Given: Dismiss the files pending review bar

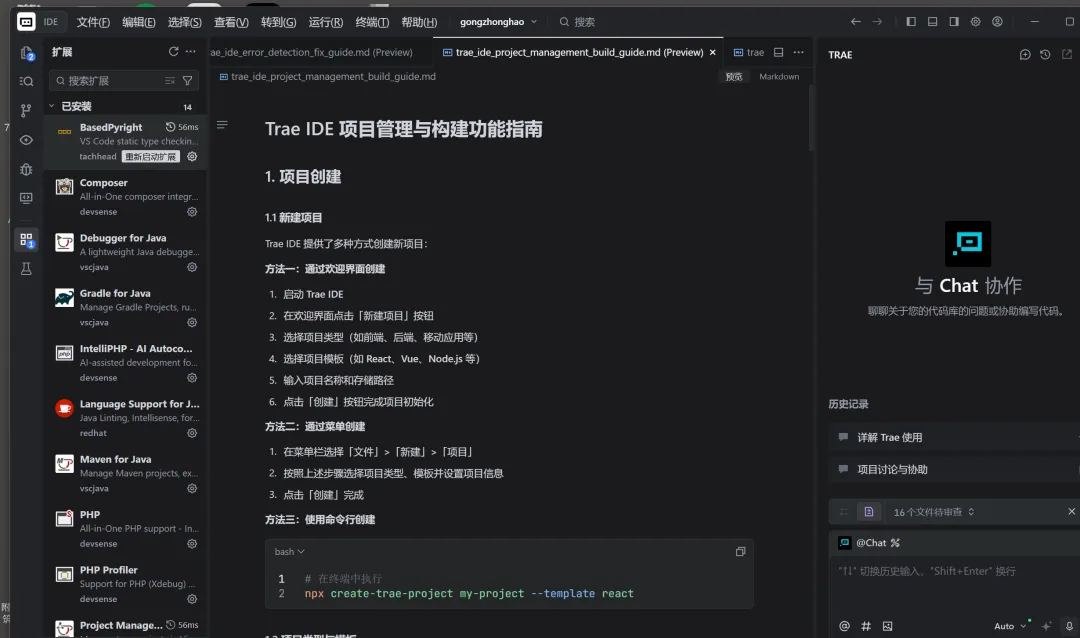Looking at the screenshot, I should [x=1071, y=511].
